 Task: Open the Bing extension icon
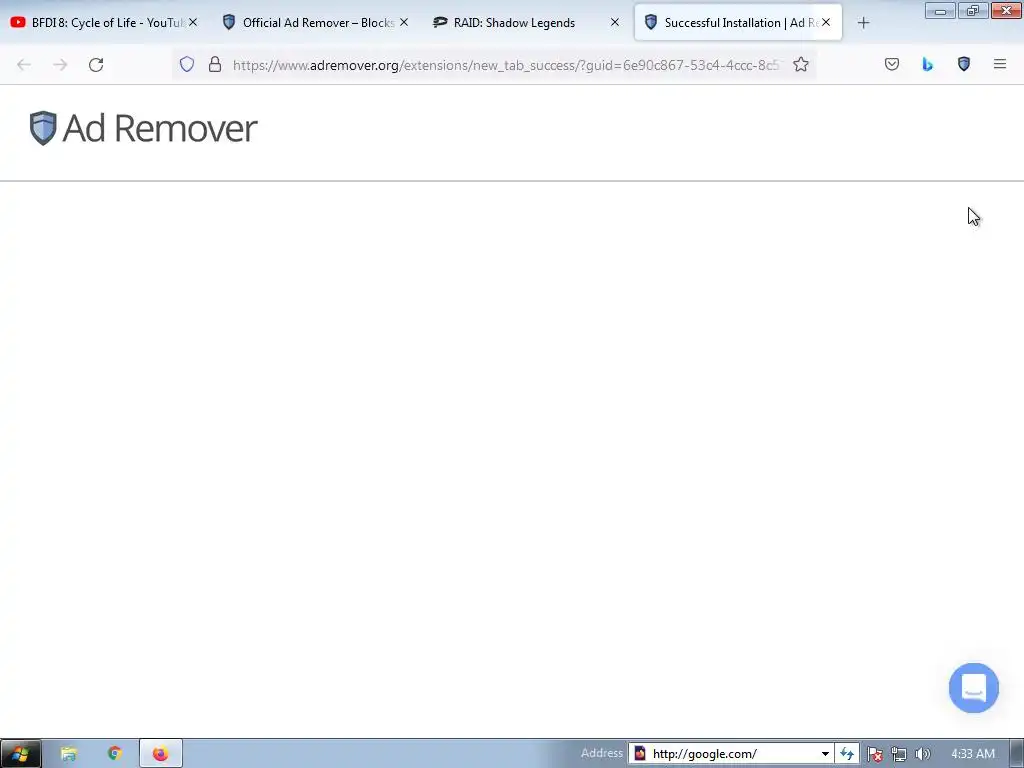(x=927, y=64)
